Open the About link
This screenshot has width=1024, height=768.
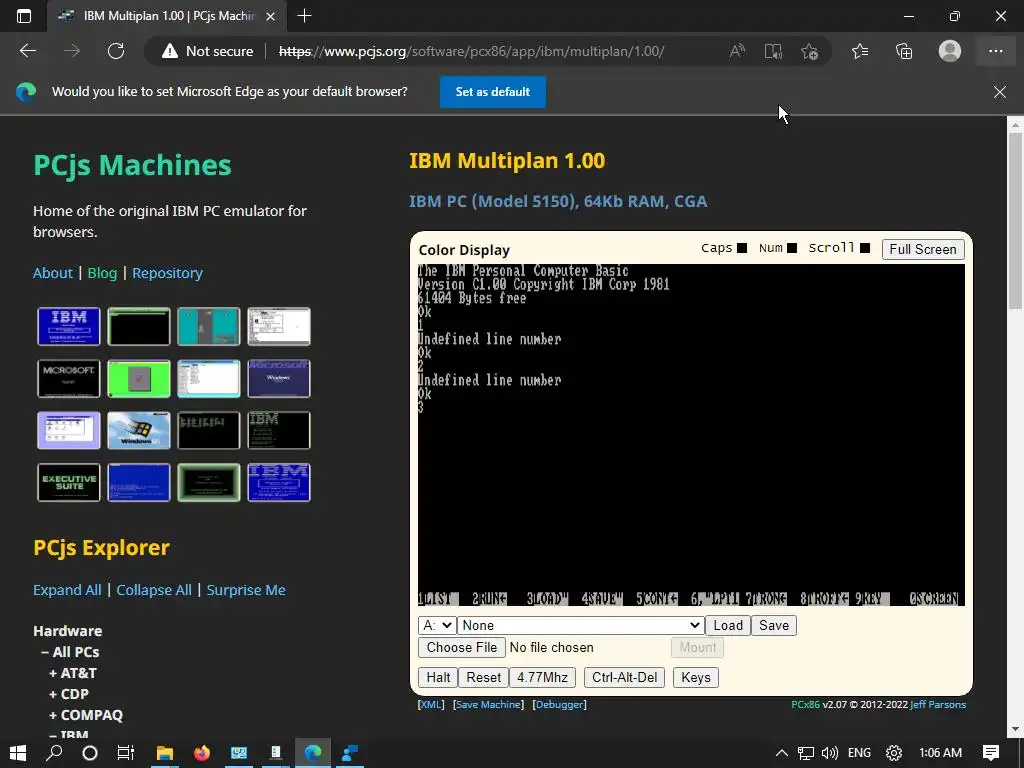[53, 273]
